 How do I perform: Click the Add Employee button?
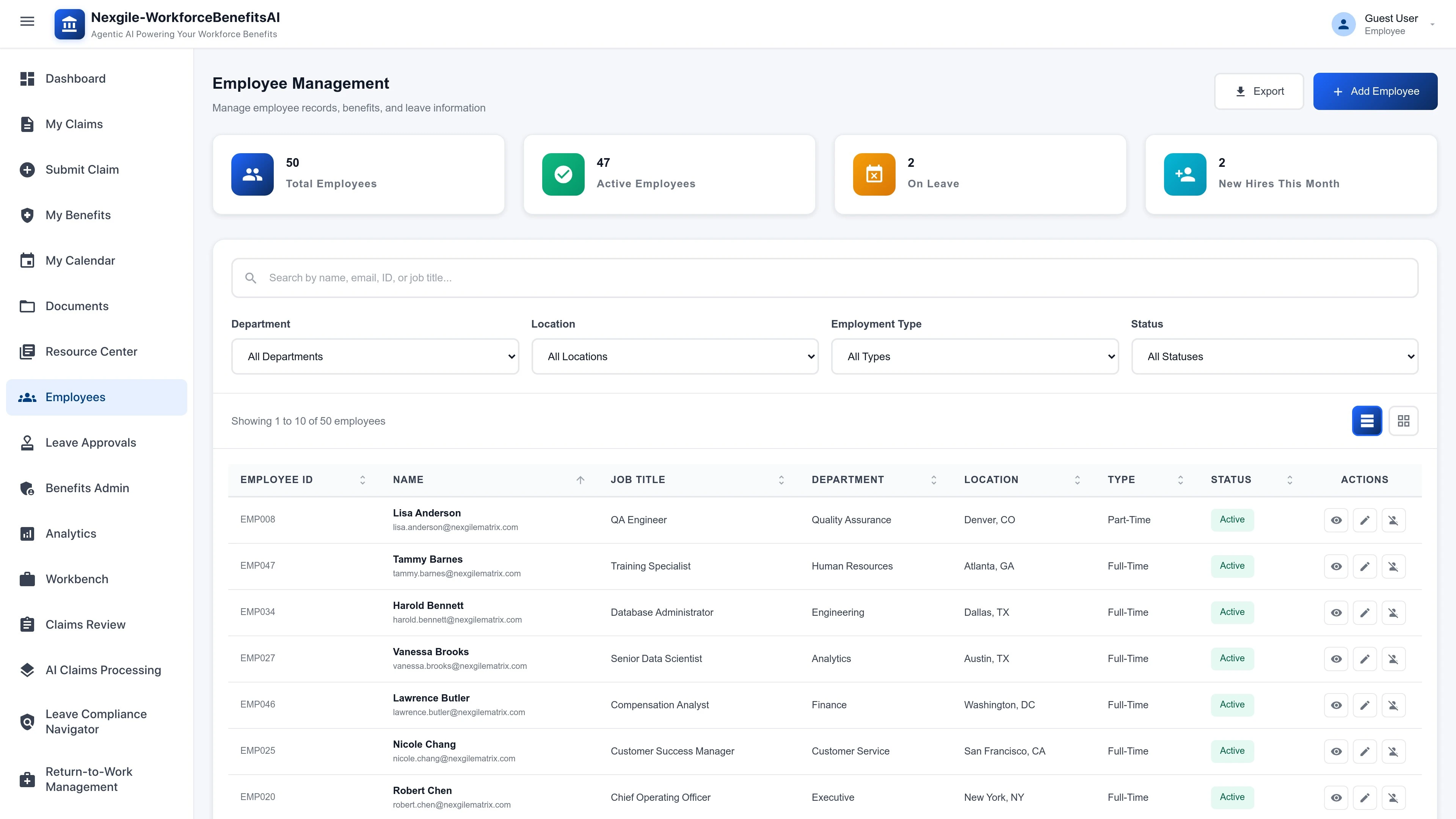pyautogui.click(x=1375, y=91)
